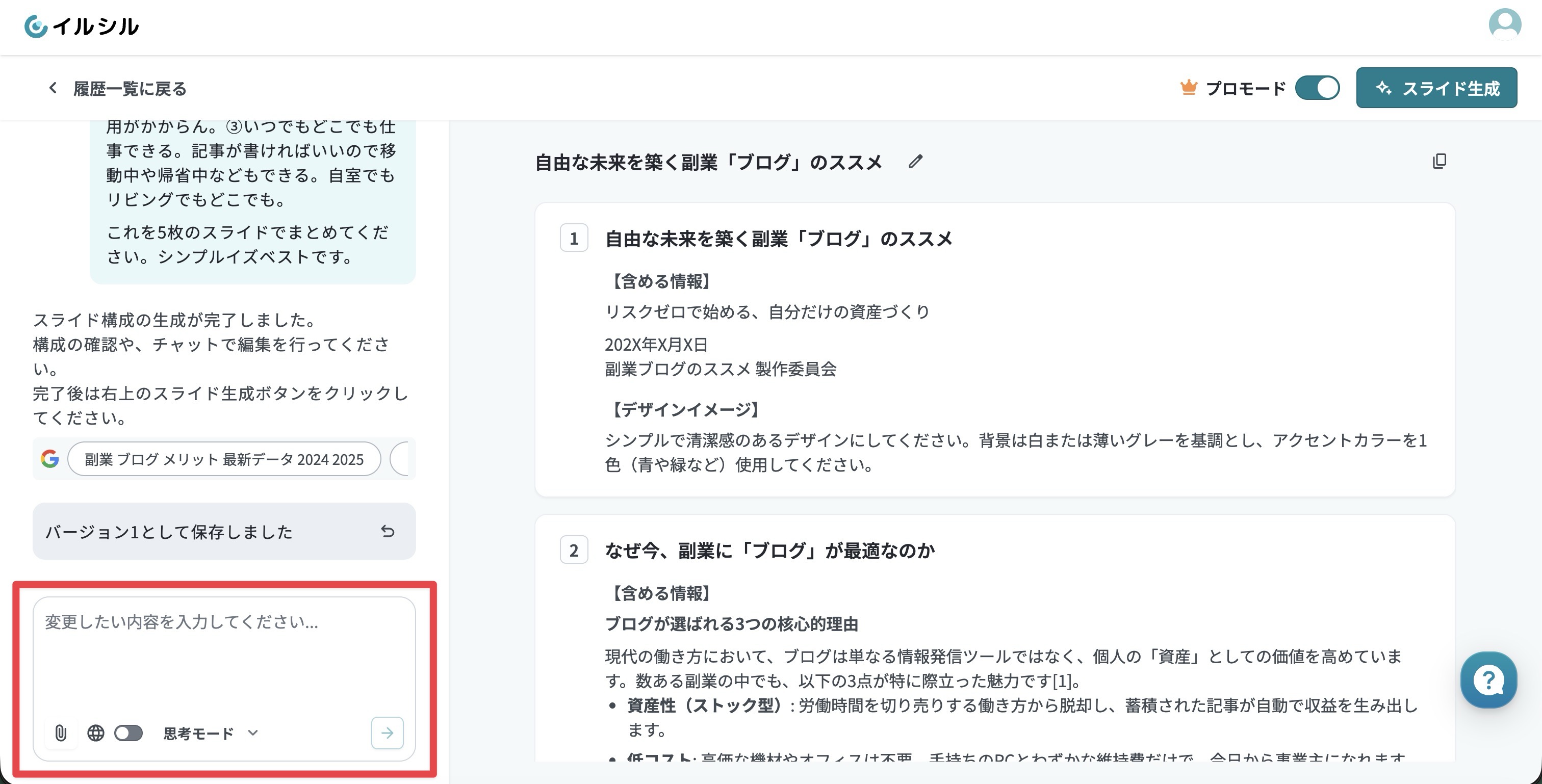Click the crown icon beside プロモード
This screenshot has height=784, width=1542.
(x=1189, y=88)
